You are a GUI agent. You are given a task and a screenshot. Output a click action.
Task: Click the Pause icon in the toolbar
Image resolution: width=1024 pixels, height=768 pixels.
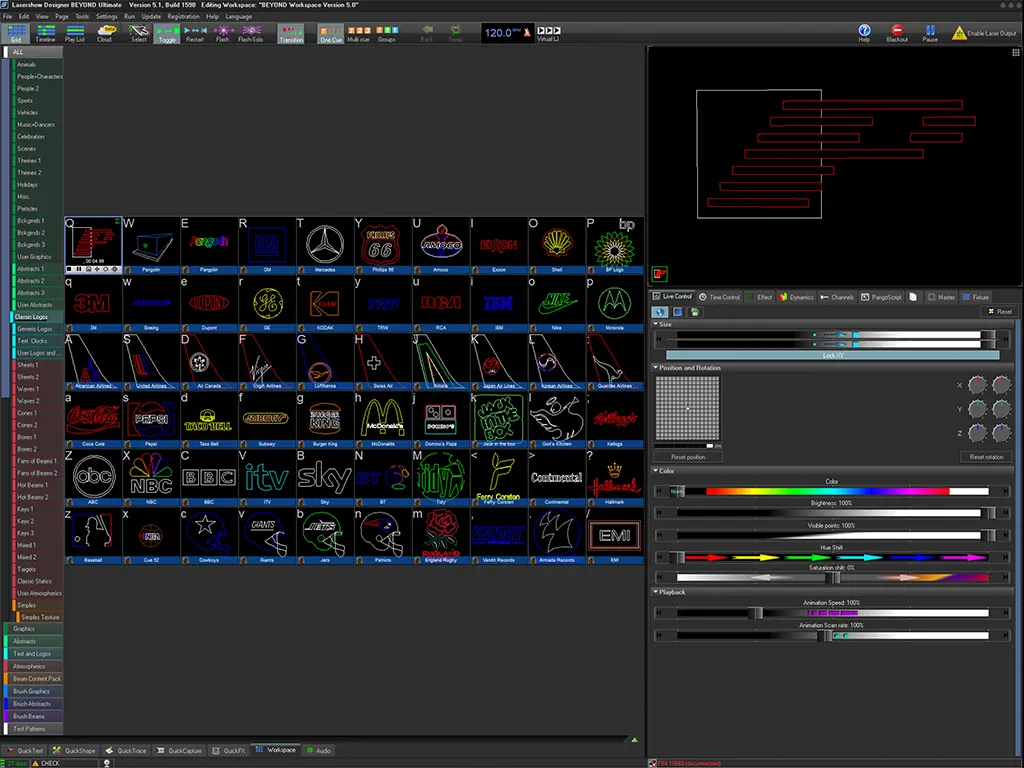930,31
